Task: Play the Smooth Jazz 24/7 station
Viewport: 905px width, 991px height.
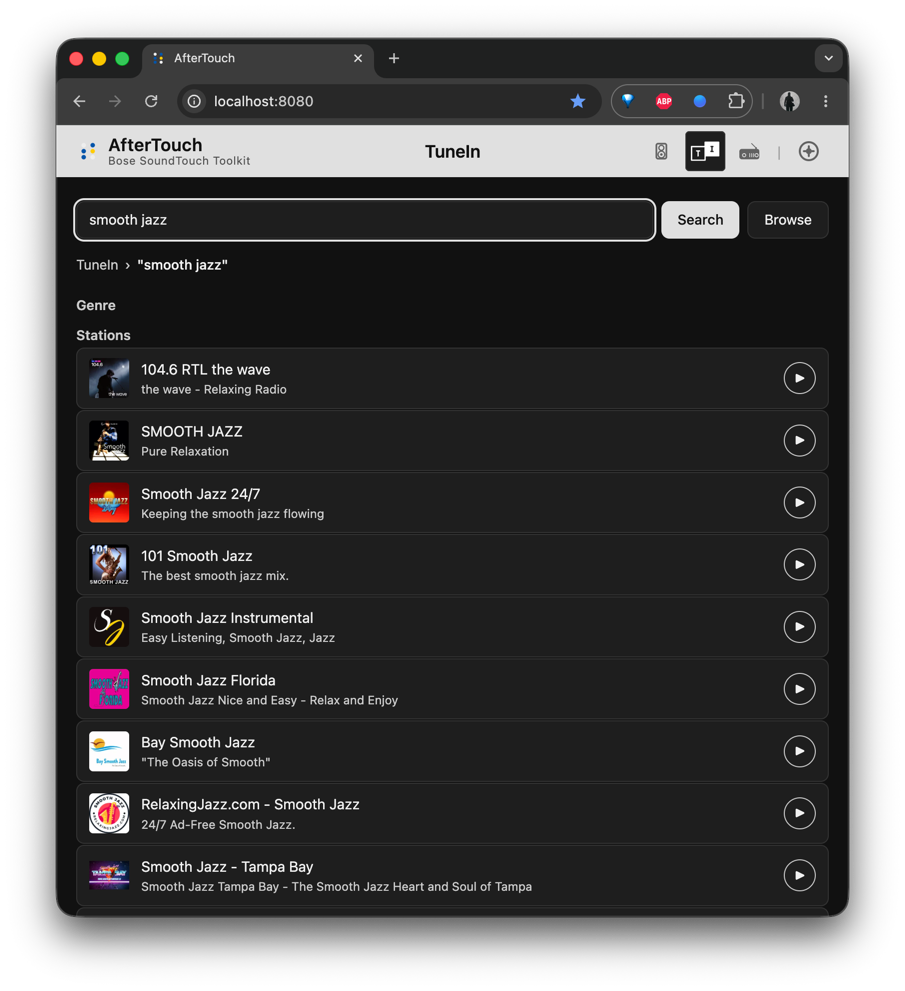Action: [799, 502]
